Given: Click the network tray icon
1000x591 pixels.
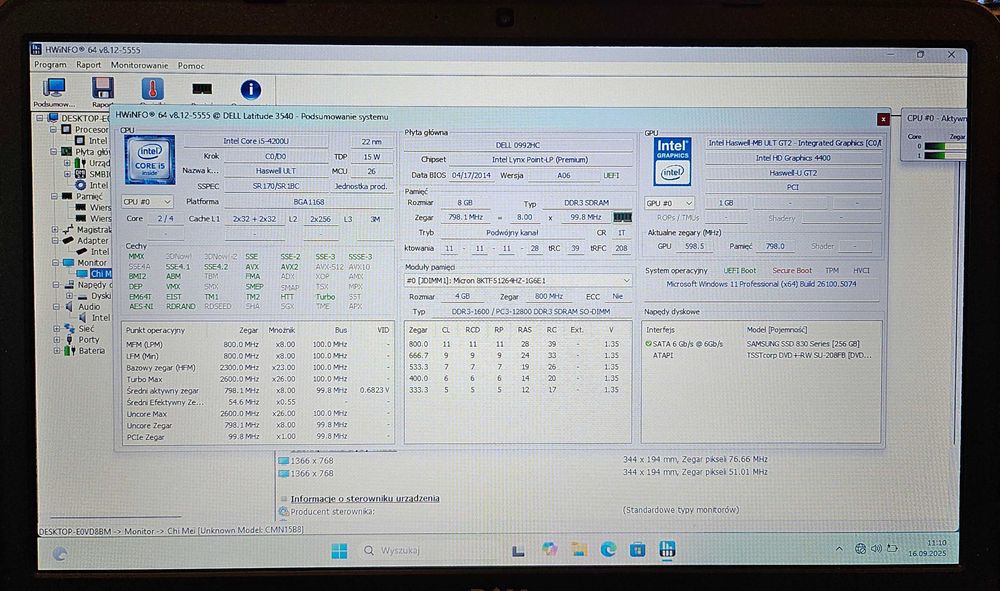Looking at the screenshot, I should pyautogui.click(x=860, y=548).
